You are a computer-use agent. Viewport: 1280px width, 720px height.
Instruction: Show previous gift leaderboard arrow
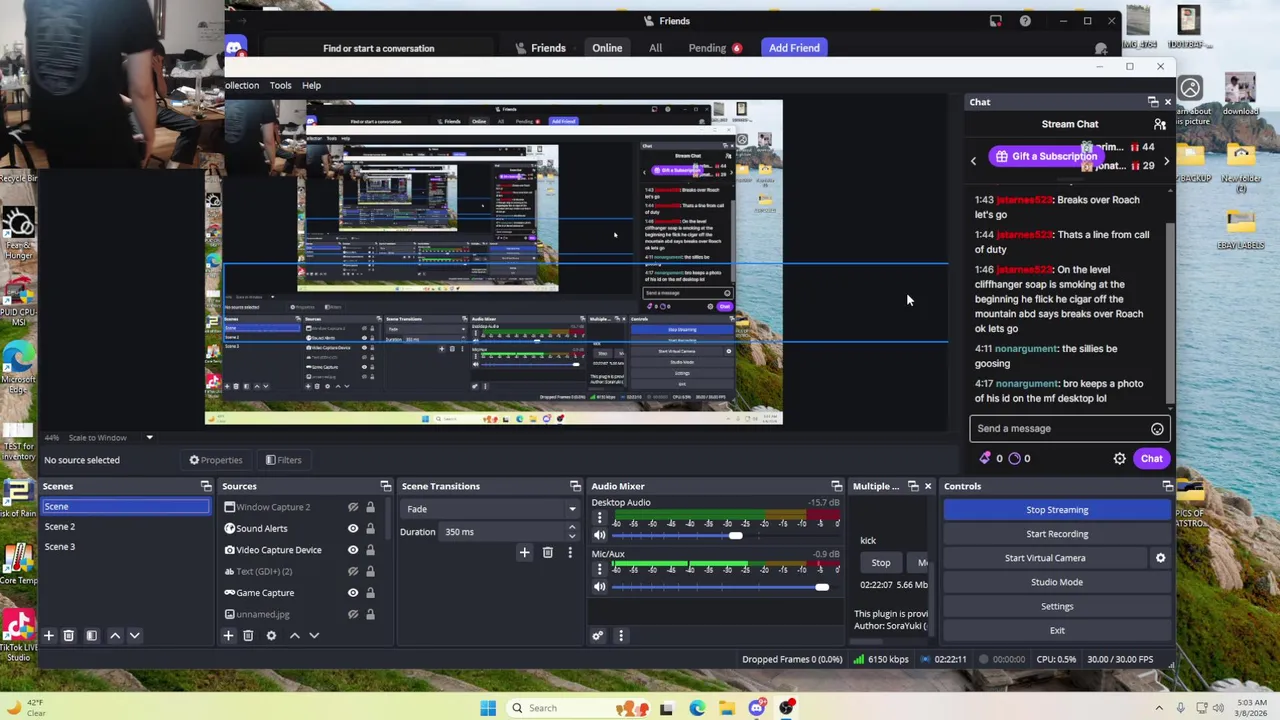pos(973,160)
